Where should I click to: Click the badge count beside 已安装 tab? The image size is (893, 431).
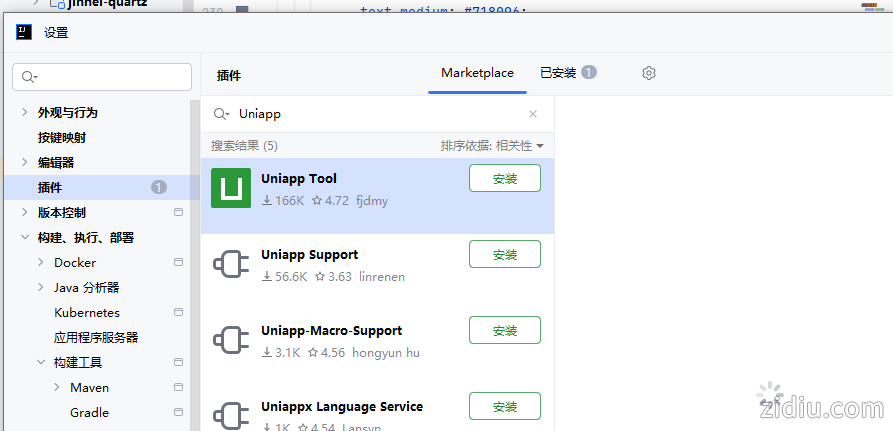click(589, 72)
